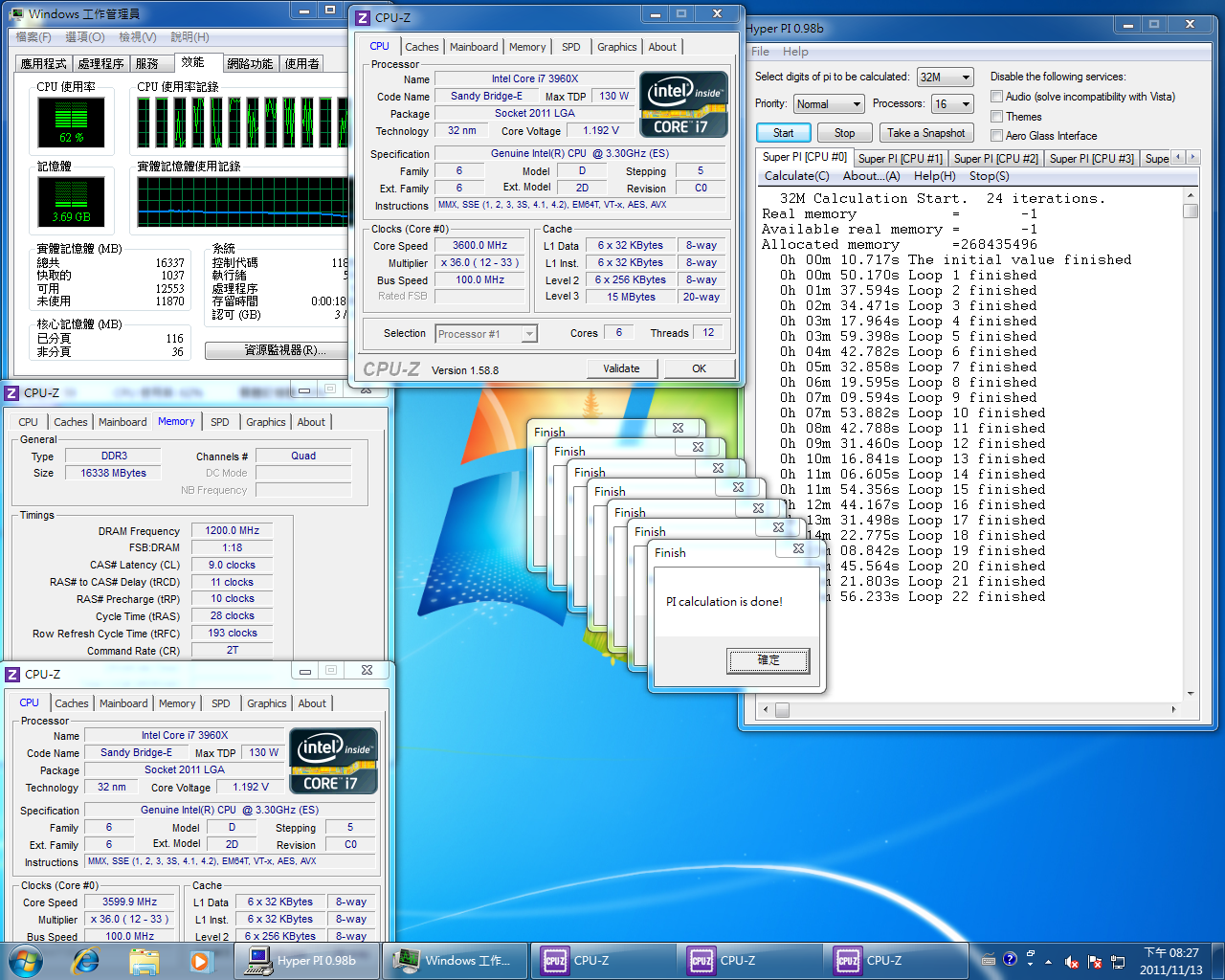Open Graphics tab in CPU-Z Memory window

click(x=266, y=422)
